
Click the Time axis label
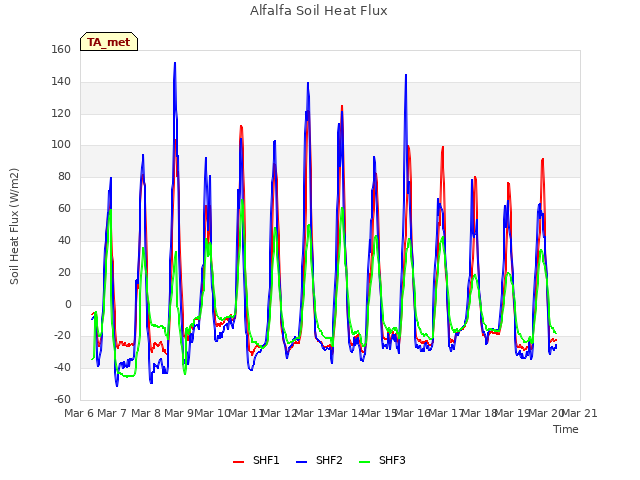click(x=566, y=429)
